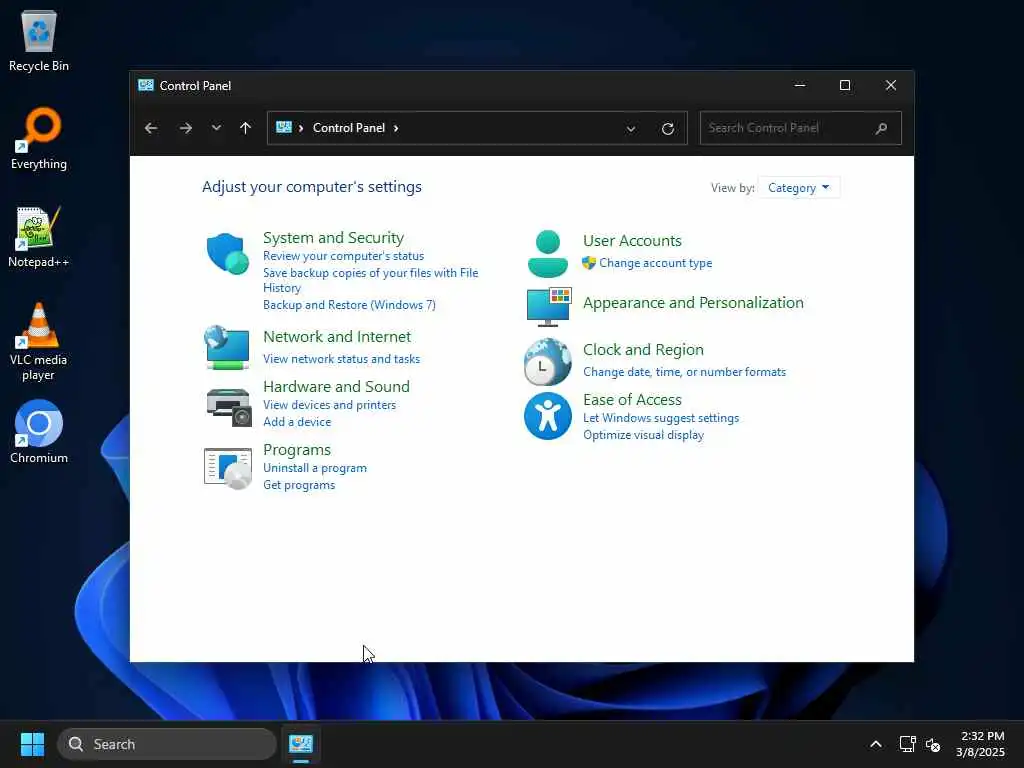
Task: Open the Hardware and Sound printer icon
Action: pos(229,407)
